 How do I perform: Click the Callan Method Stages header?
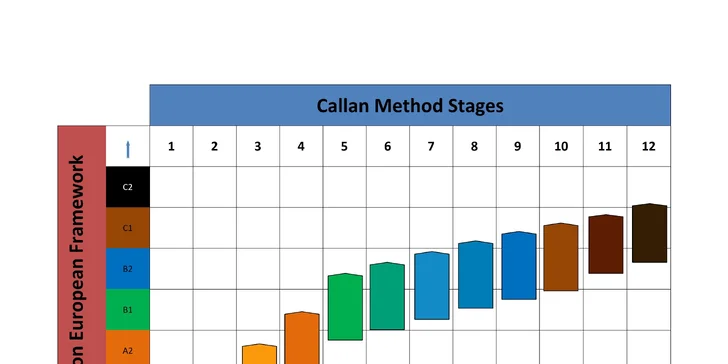pos(410,105)
